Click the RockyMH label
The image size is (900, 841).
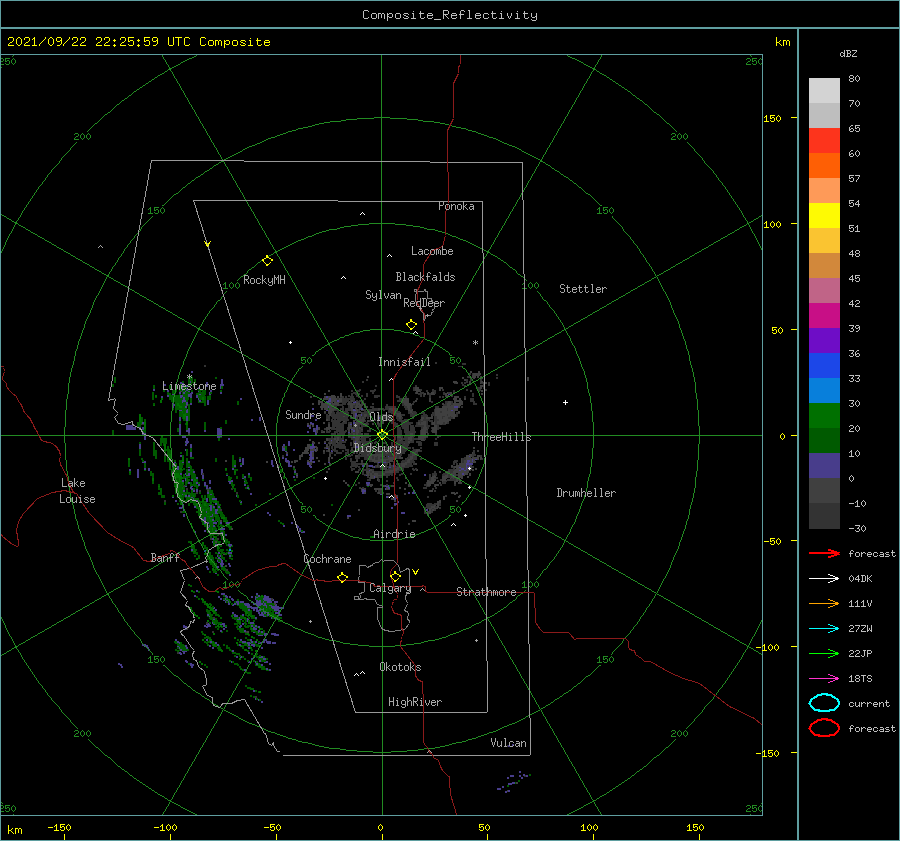pyautogui.click(x=264, y=280)
